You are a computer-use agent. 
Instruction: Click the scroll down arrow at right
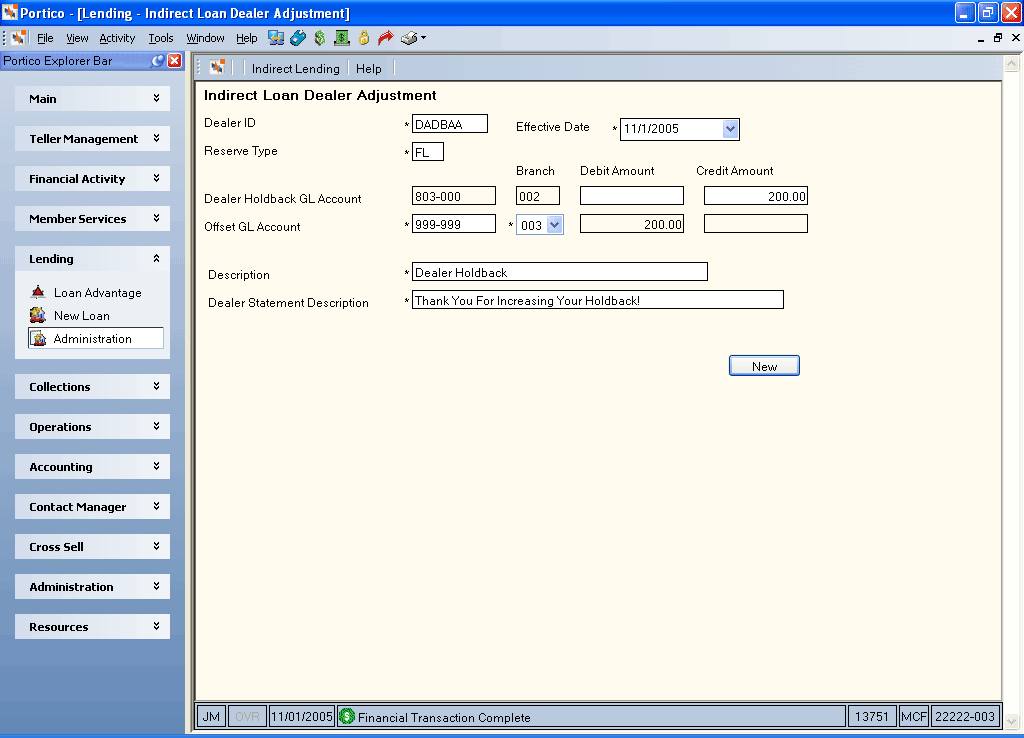pyautogui.click(x=1011, y=721)
